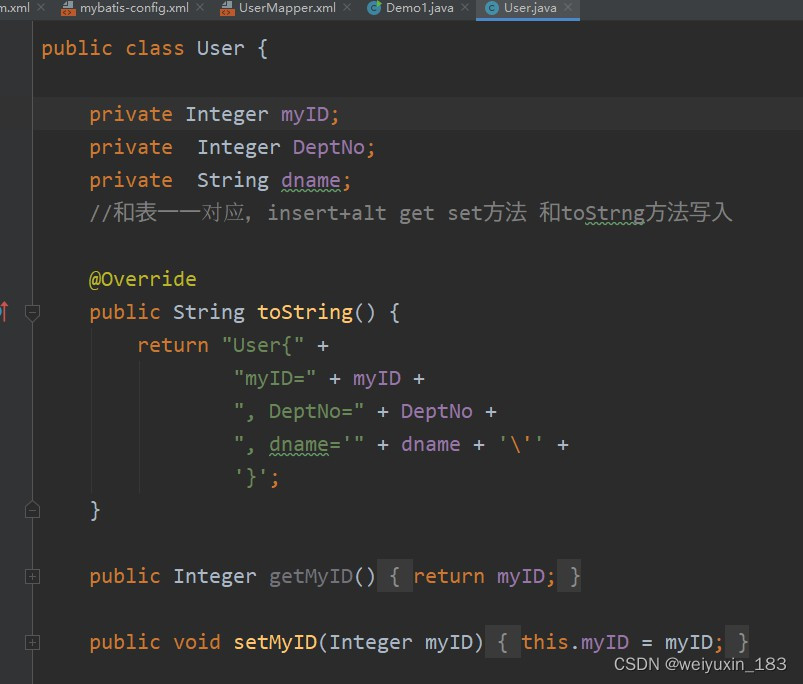This screenshot has width=803, height=684.
Task: Click the "User{" string literal
Action: (263, 345)
